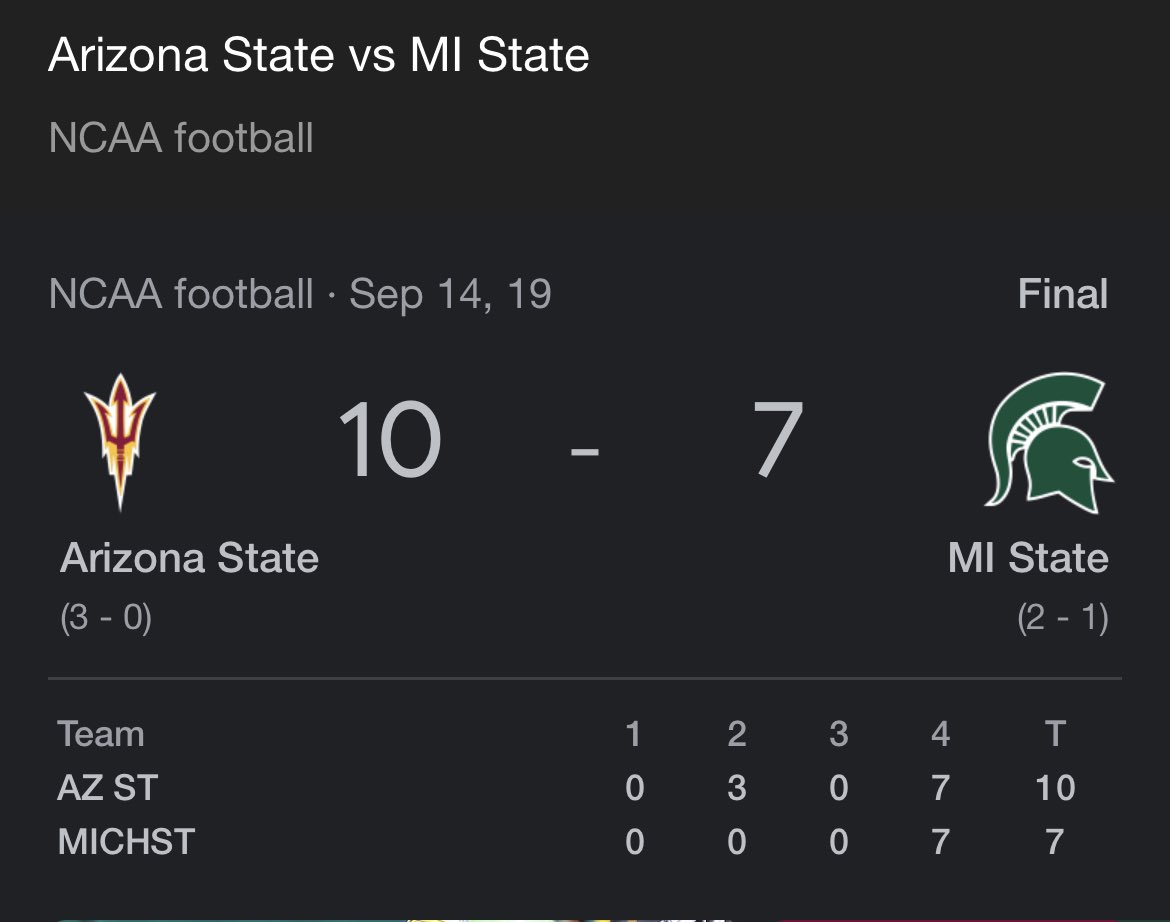This screenshot has height=922, width=1170.
Task: Click the NCAA football Sep 14, 19 date line
Action: (300, 294)
